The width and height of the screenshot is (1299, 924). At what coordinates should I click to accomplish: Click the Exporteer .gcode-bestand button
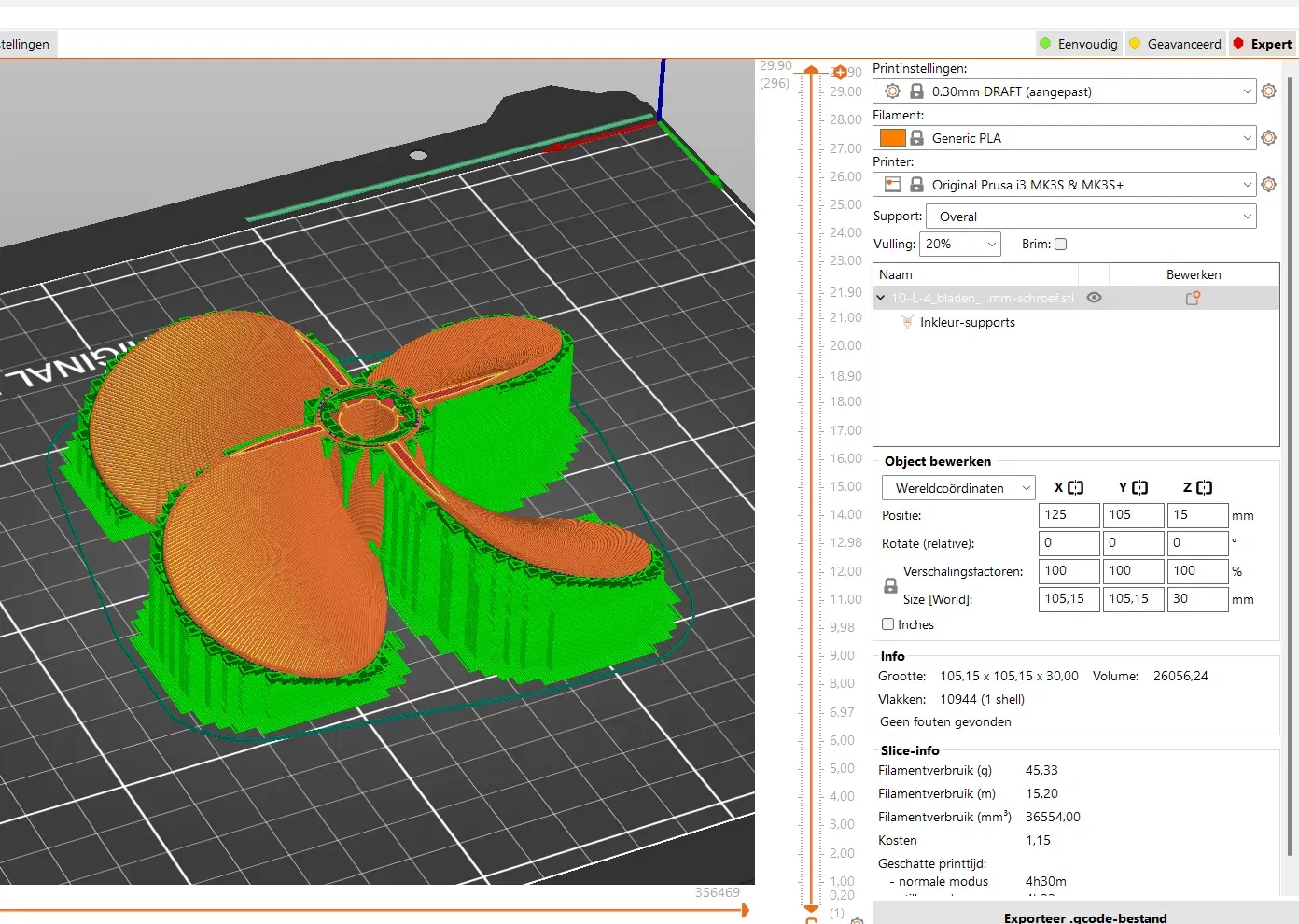coord(1084,917)
